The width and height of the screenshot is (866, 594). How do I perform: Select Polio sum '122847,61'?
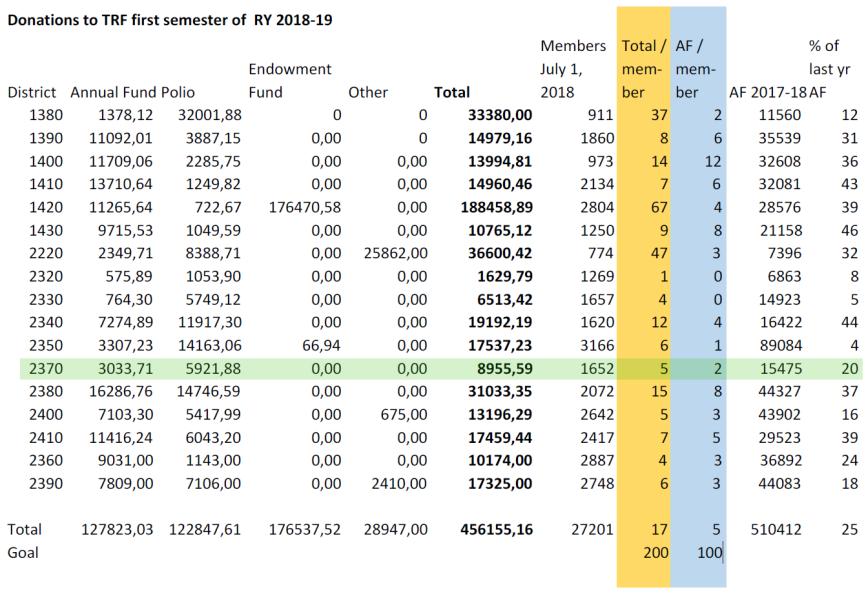coord(205,529)
